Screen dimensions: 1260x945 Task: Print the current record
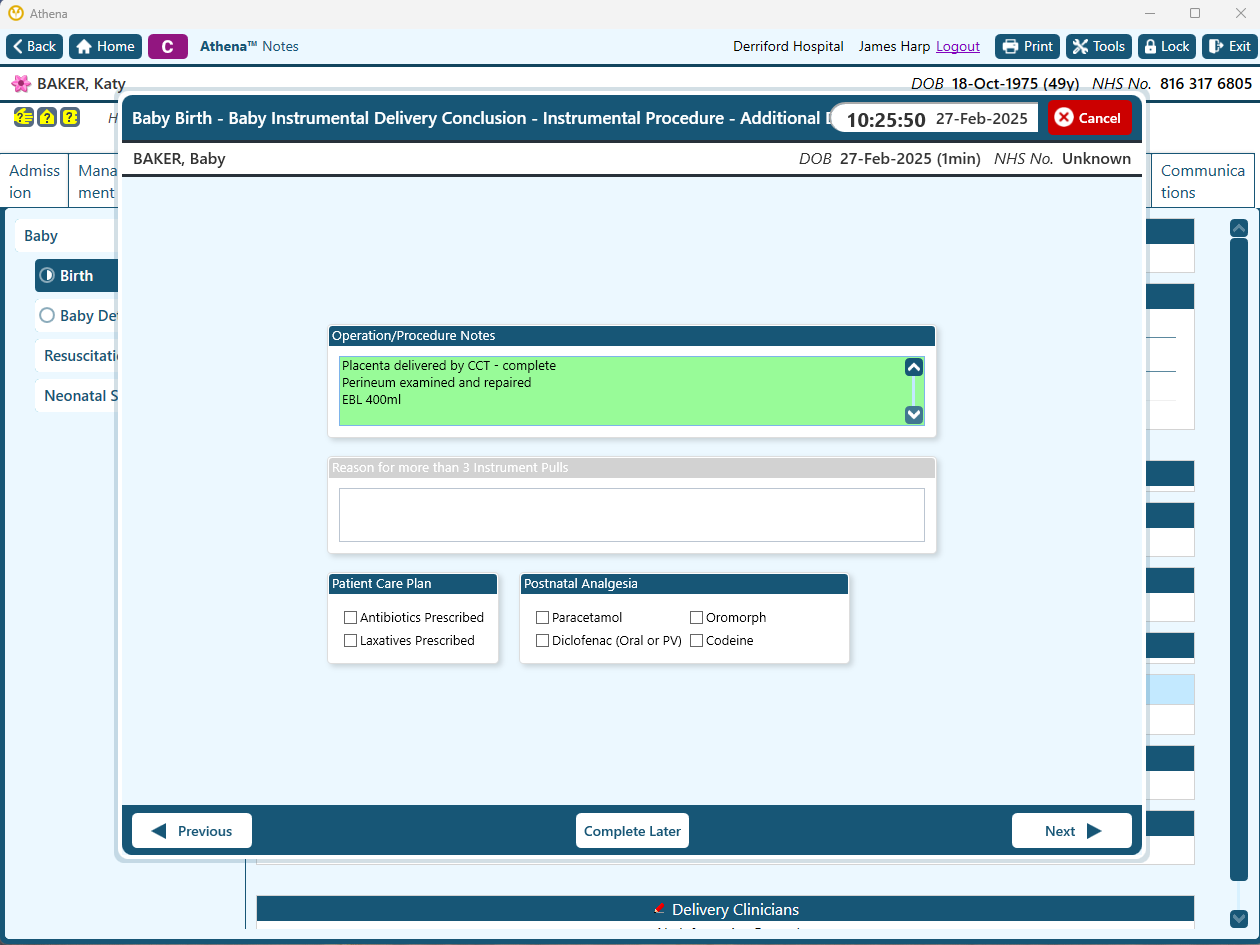click(1027, 46)
